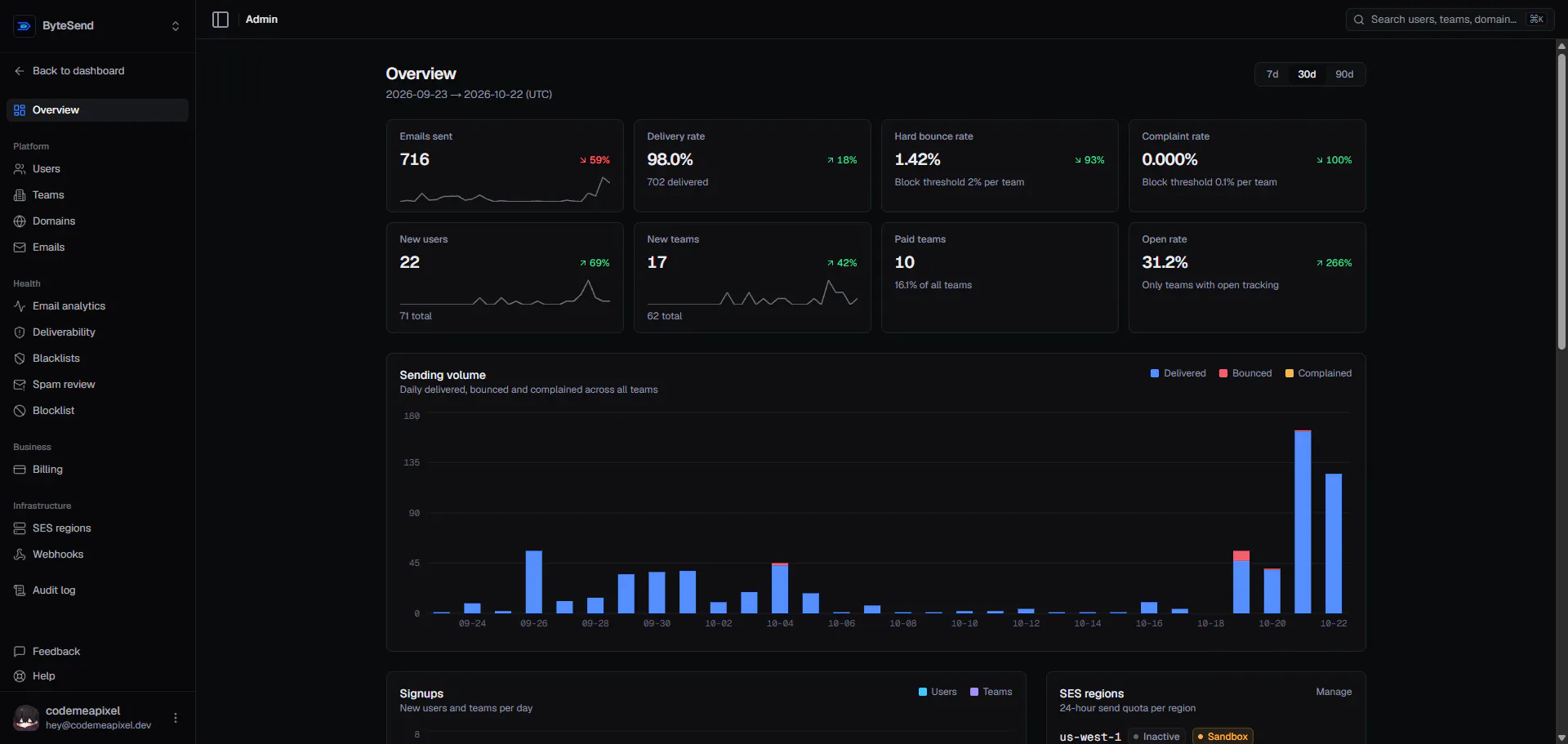Click the Hard bounce rate 1.42% value

tap(917, 159)
